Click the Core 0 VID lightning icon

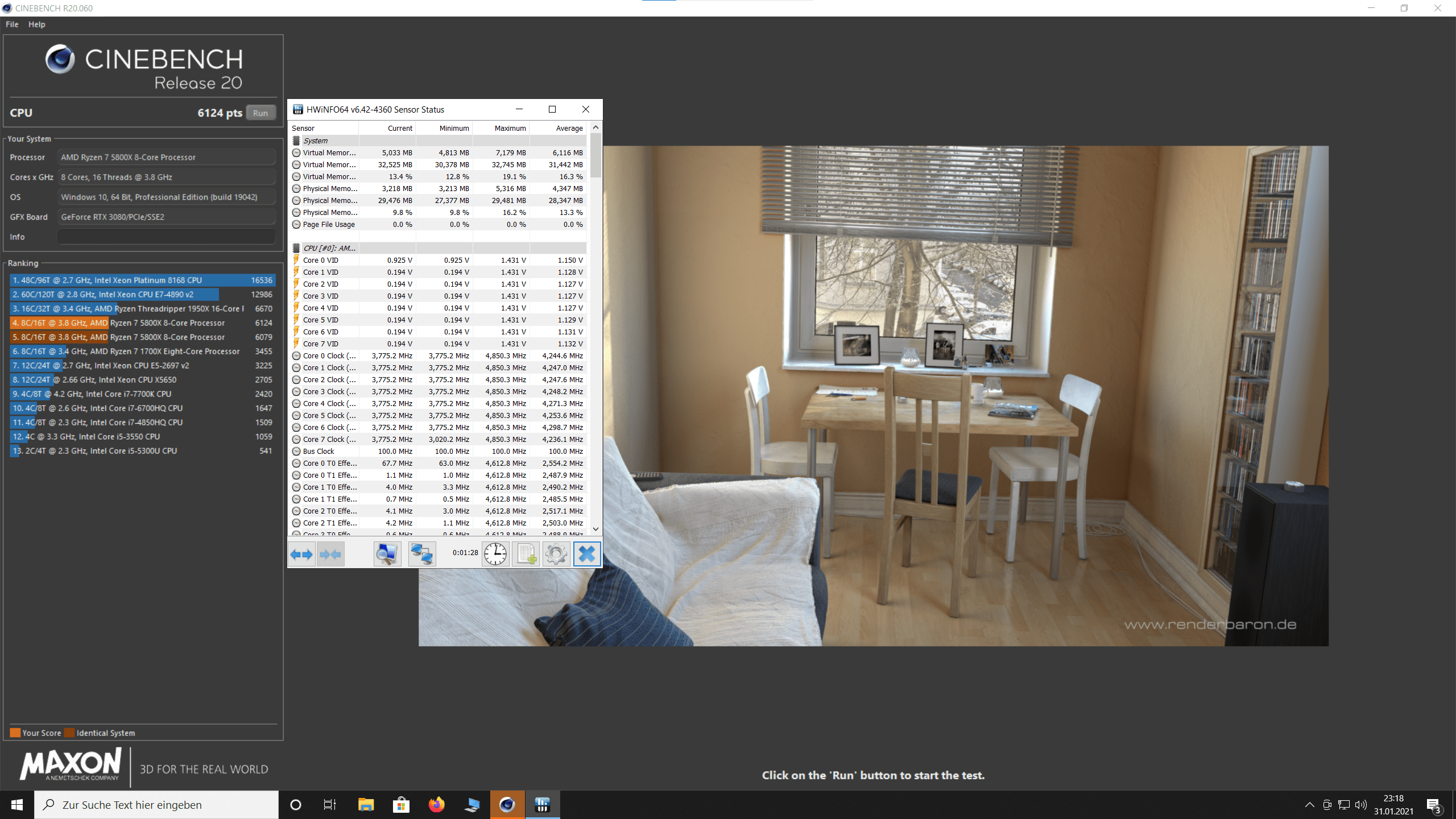(296, 260)
